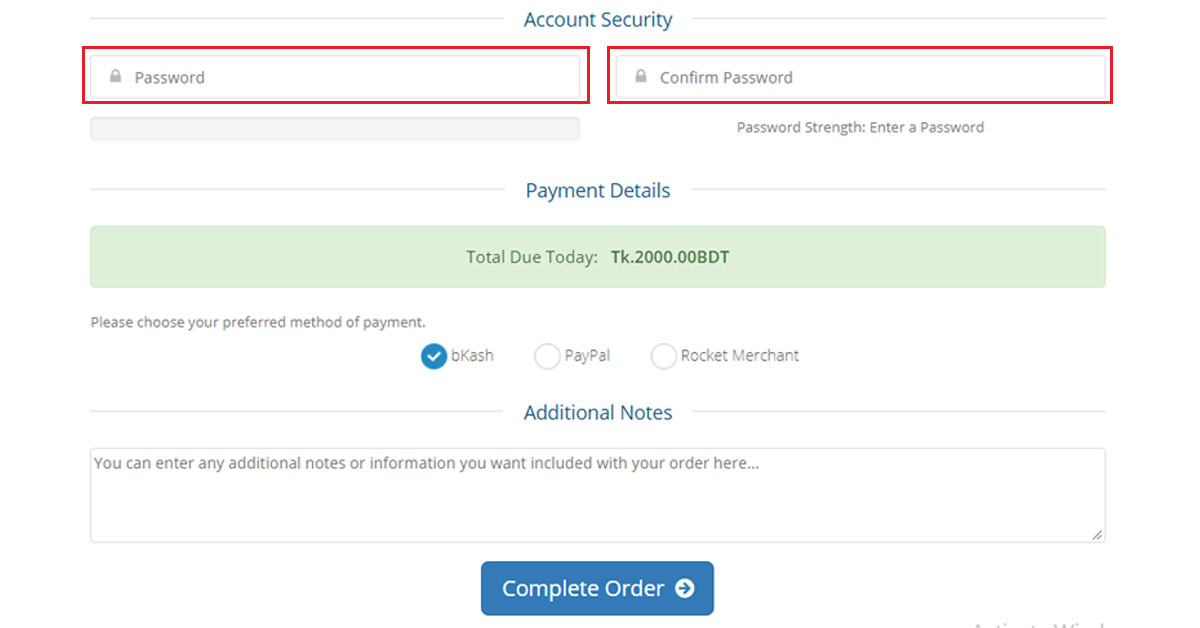The image size is (1200, 628).
Task: Click the textarea resize handle
Action: click(x=1097, y=536)
